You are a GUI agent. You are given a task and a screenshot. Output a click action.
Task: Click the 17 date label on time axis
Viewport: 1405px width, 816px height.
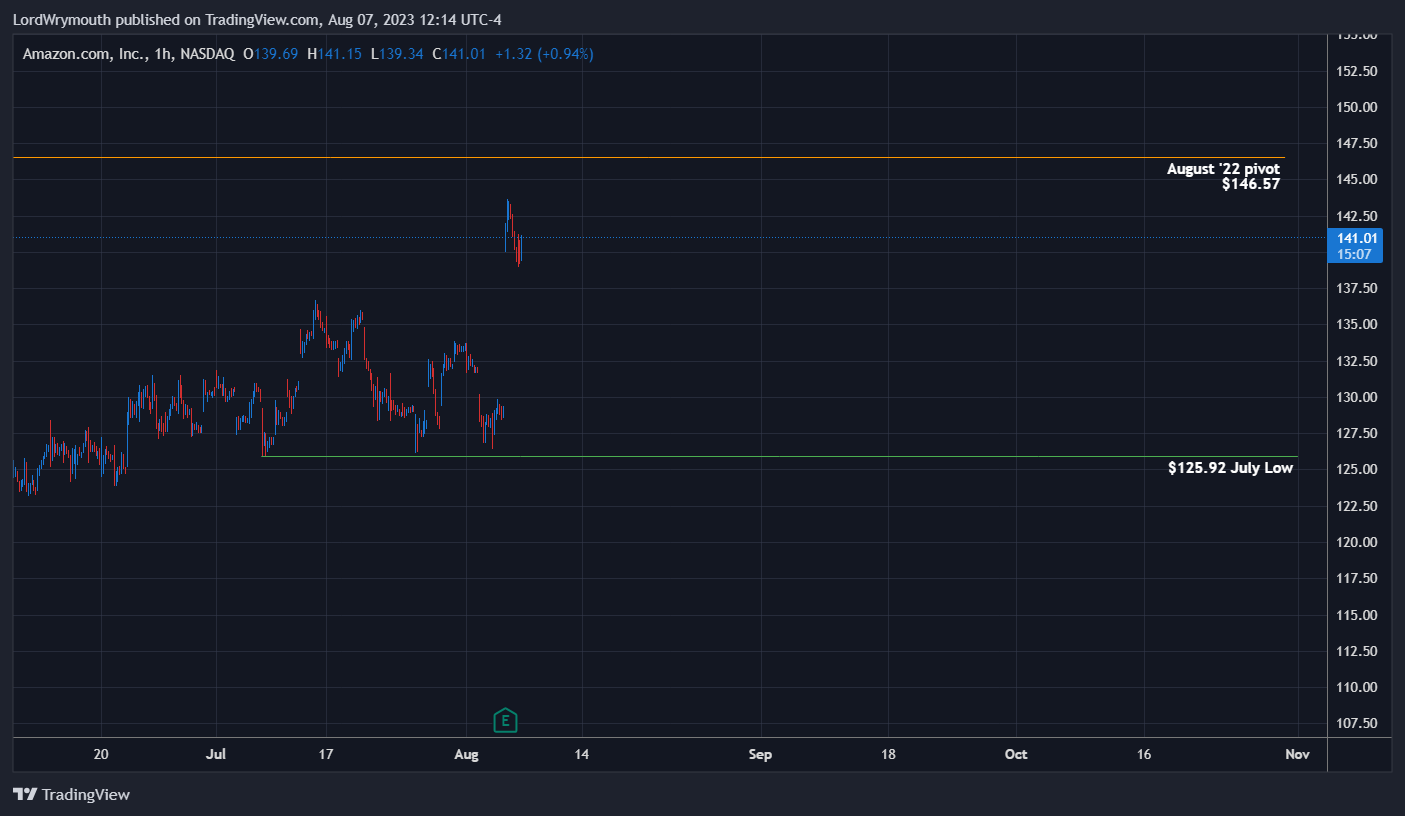pos(324,754)
